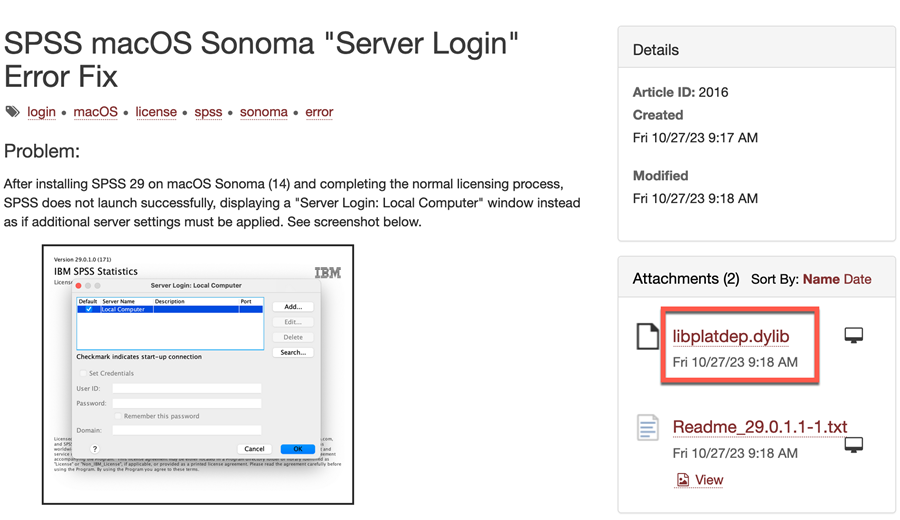The width and height of the screenshot is (900, 520).
Task: Click the monitor icon next to Readme_29.0.1.1-1.txt
Action: coord(854,445)
